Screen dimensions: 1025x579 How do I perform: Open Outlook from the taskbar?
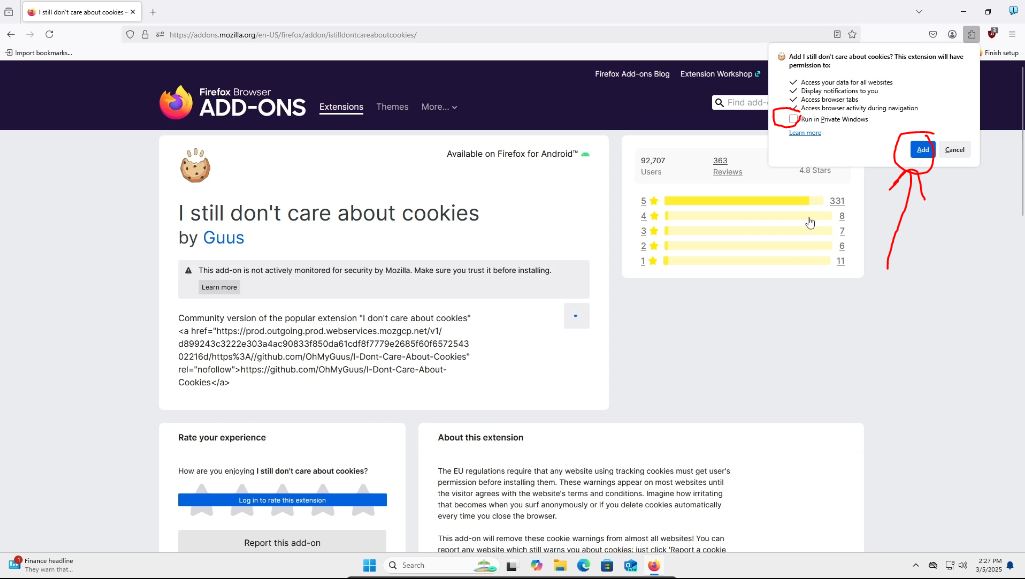[631, 565]
